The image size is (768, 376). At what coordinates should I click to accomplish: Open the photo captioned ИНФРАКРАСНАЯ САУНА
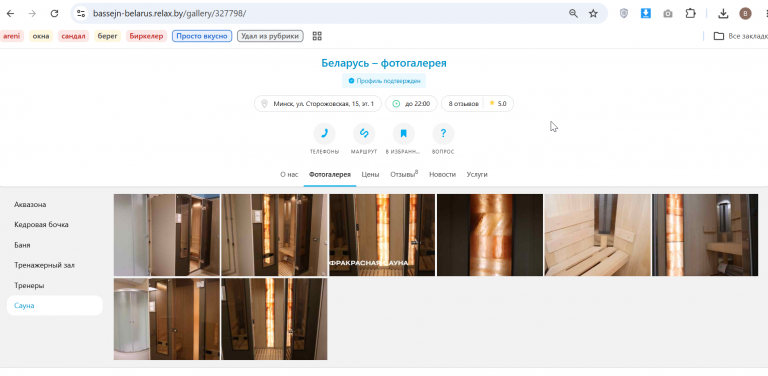pyautogui.click(x=382, y=235)
